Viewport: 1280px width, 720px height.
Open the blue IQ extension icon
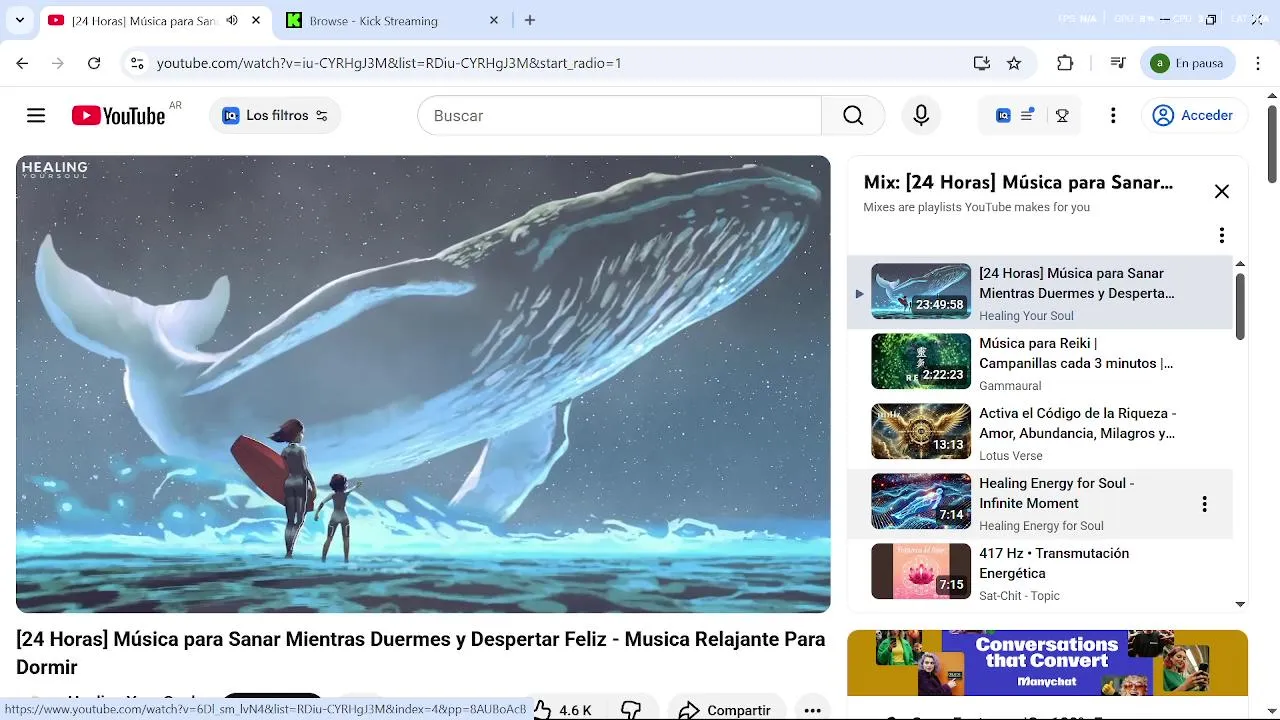point(1003,116)
